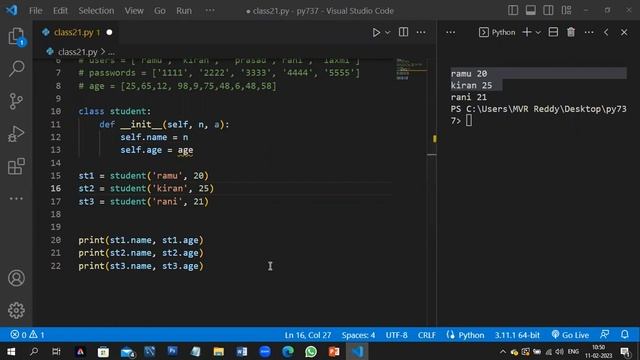Image resolution: width=640 pixels, height=360 pixels.
Task: Click the underlined 'age' on line 13
Action: 185,150
